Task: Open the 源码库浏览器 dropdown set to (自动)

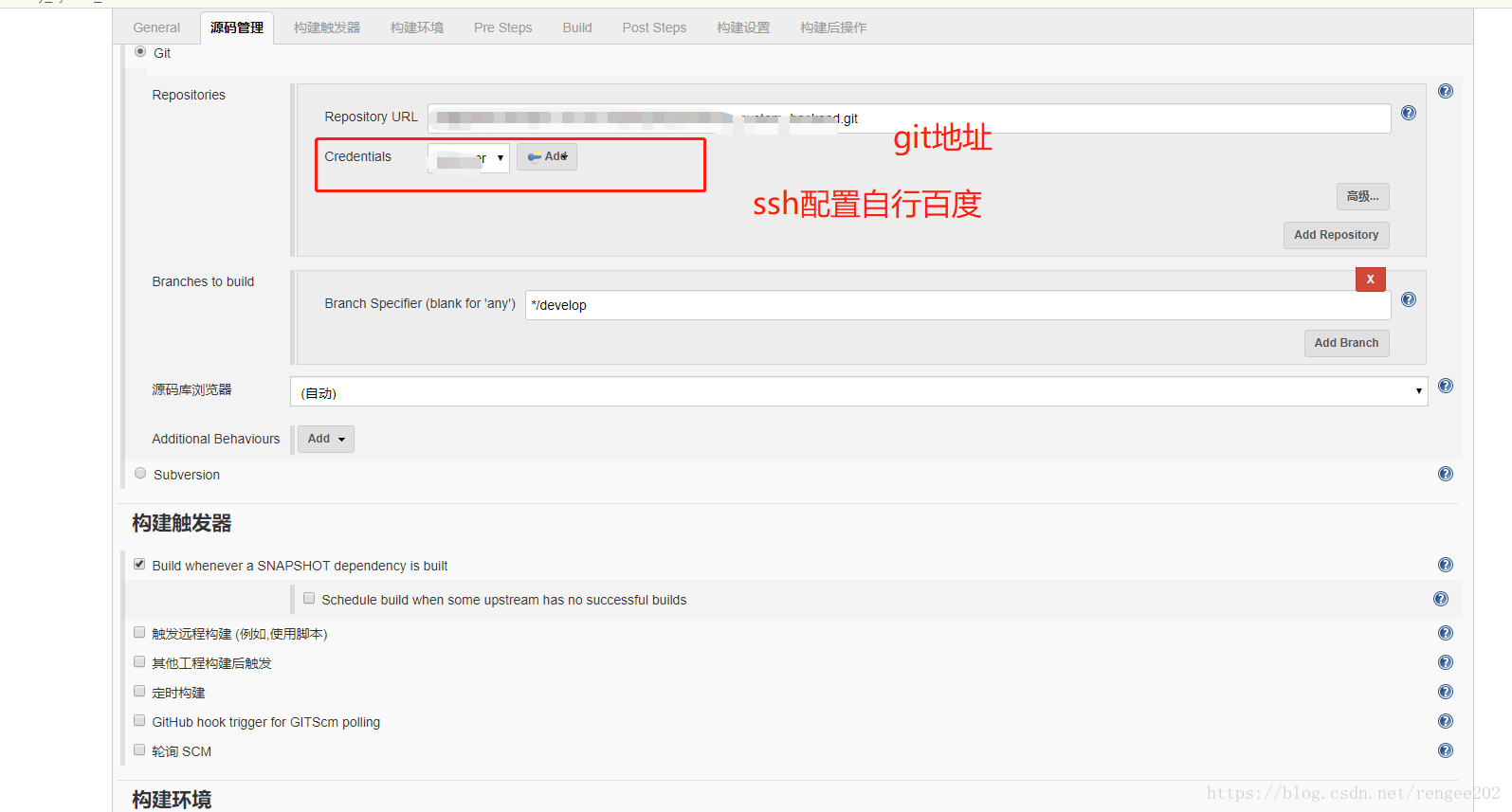Action: [x=859, y=391]
